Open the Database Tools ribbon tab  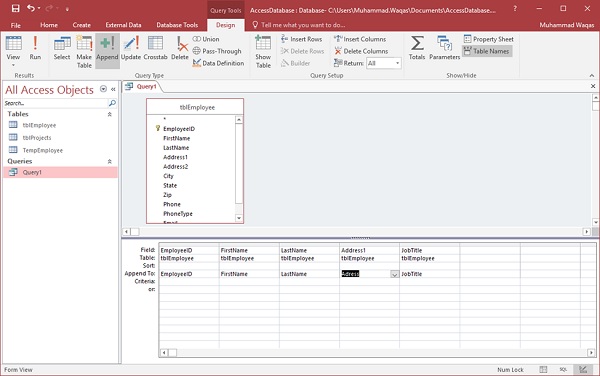pos(177,25)
